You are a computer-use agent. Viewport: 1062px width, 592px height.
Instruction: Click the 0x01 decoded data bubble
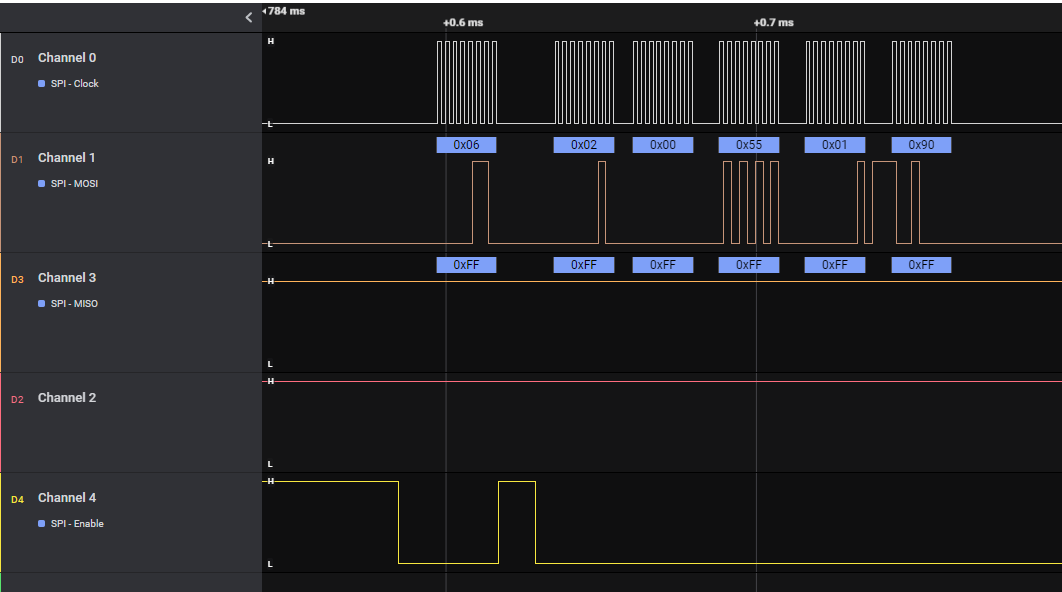[x=834, y=145]
